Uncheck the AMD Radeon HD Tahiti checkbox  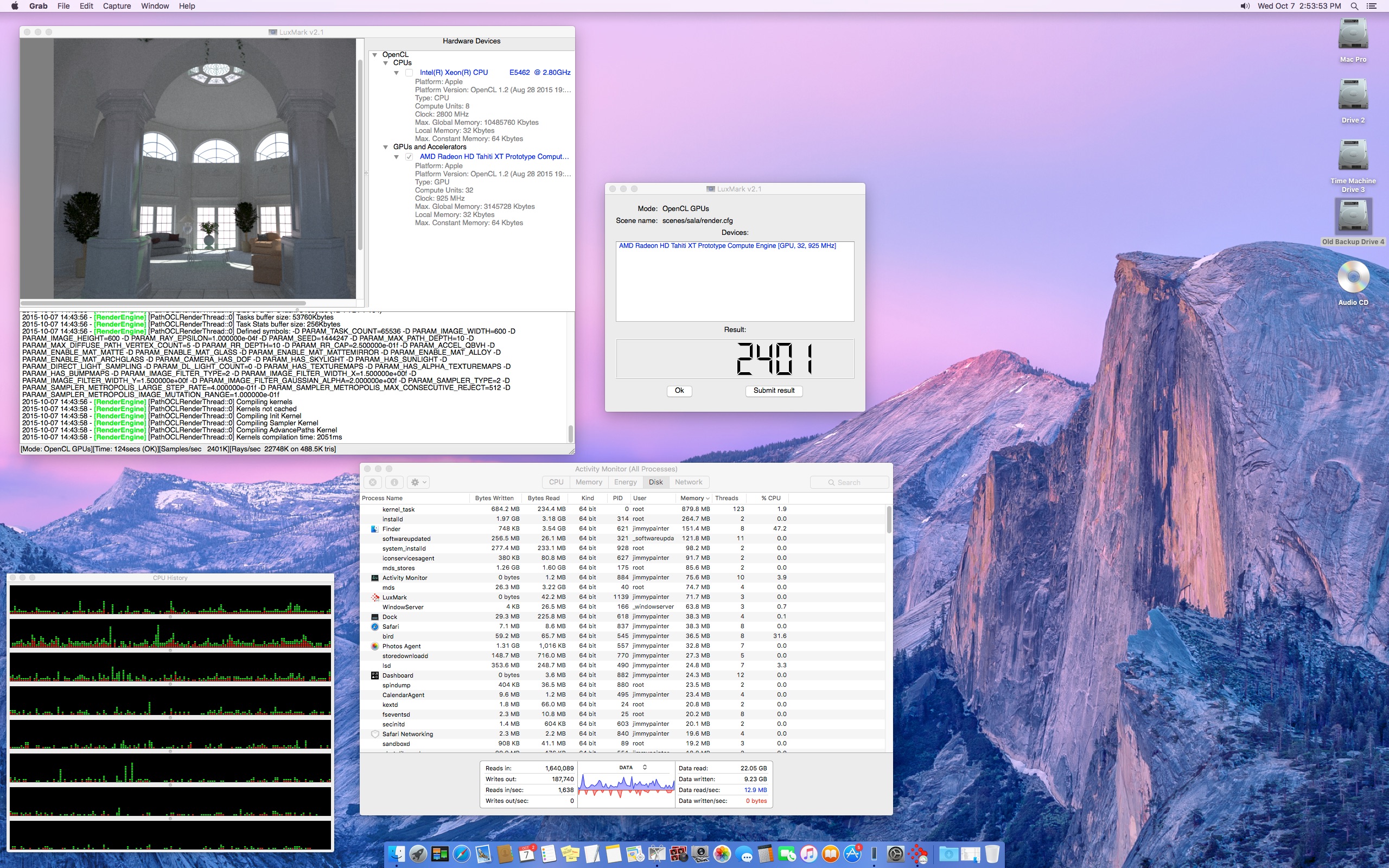[x=409, y=157]
